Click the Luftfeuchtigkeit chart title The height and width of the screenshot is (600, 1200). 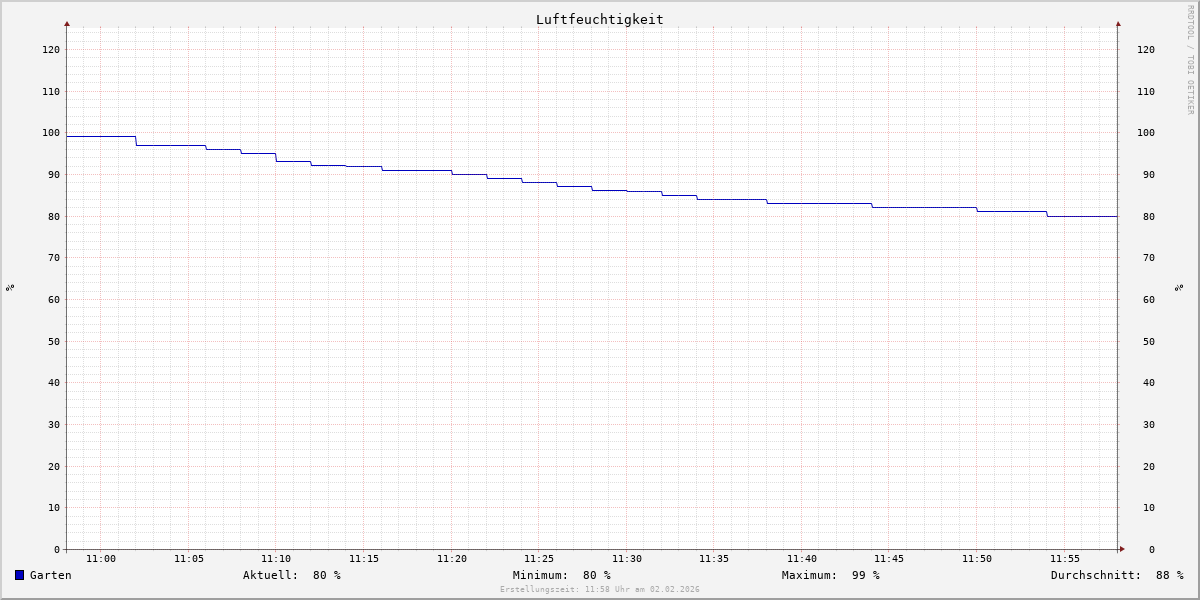coord(599,19)
